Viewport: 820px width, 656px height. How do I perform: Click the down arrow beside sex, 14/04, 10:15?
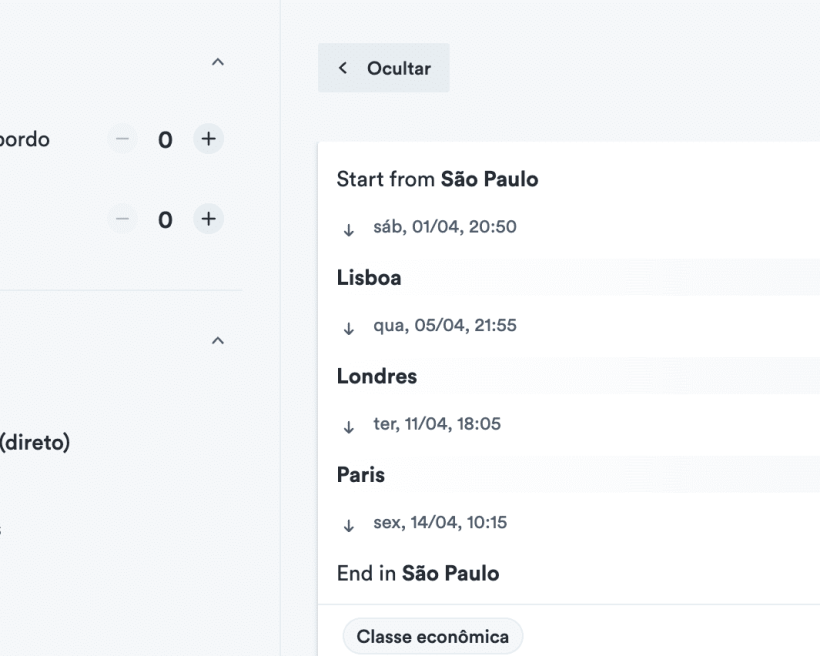[x=348, y=524]
